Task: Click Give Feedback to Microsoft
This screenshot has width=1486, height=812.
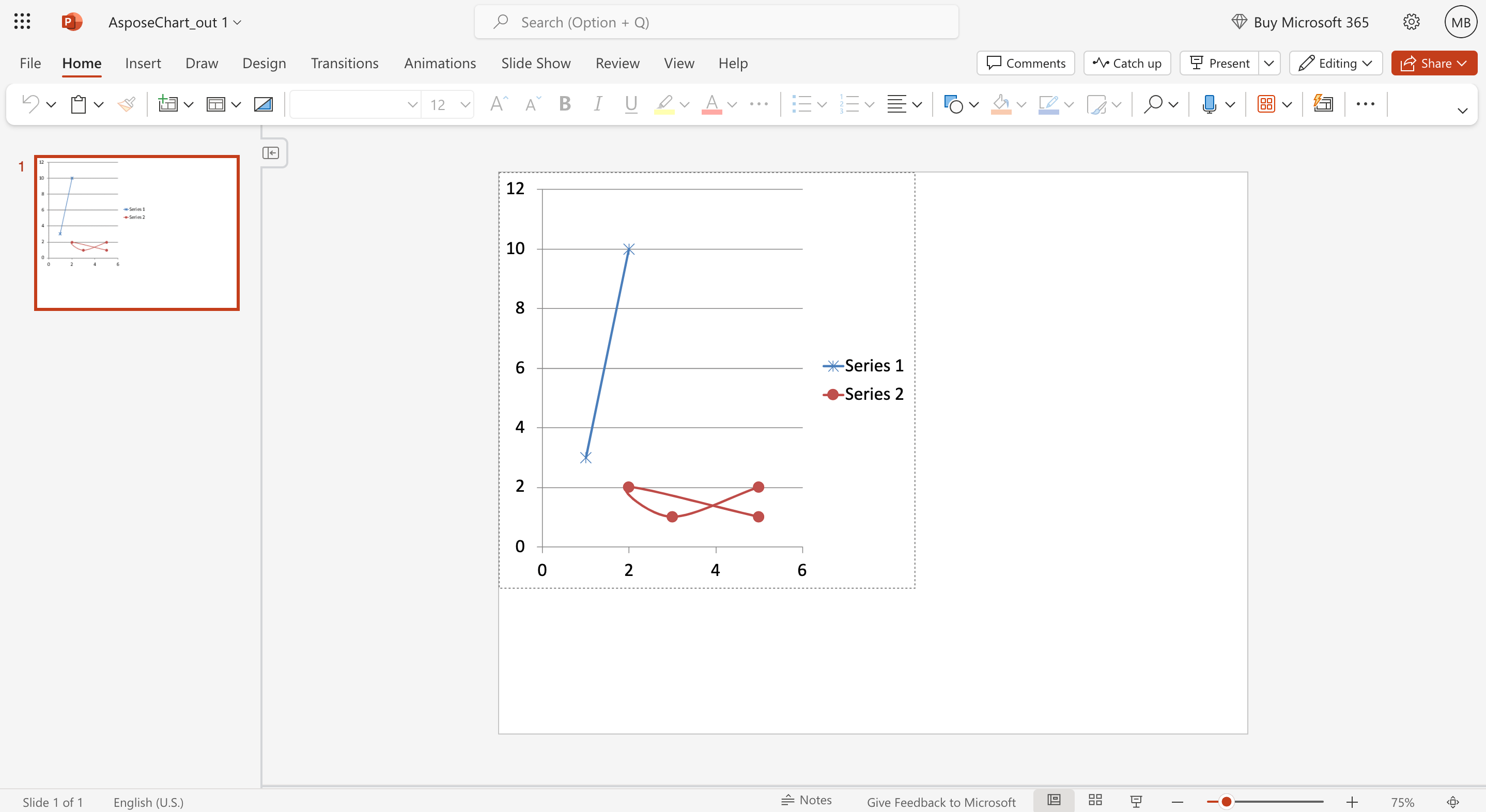Action: [x=941, y=802]
